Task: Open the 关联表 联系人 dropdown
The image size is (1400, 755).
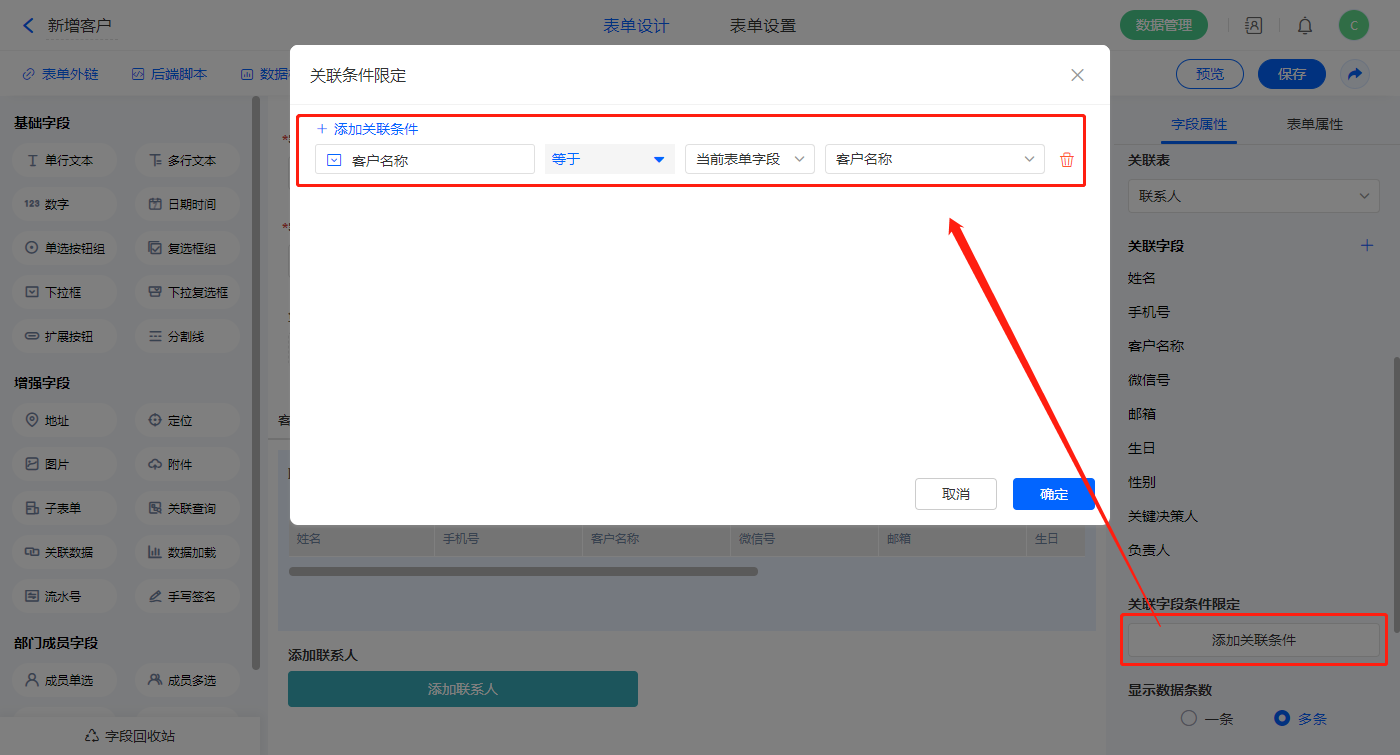Action: point(1253,196)
